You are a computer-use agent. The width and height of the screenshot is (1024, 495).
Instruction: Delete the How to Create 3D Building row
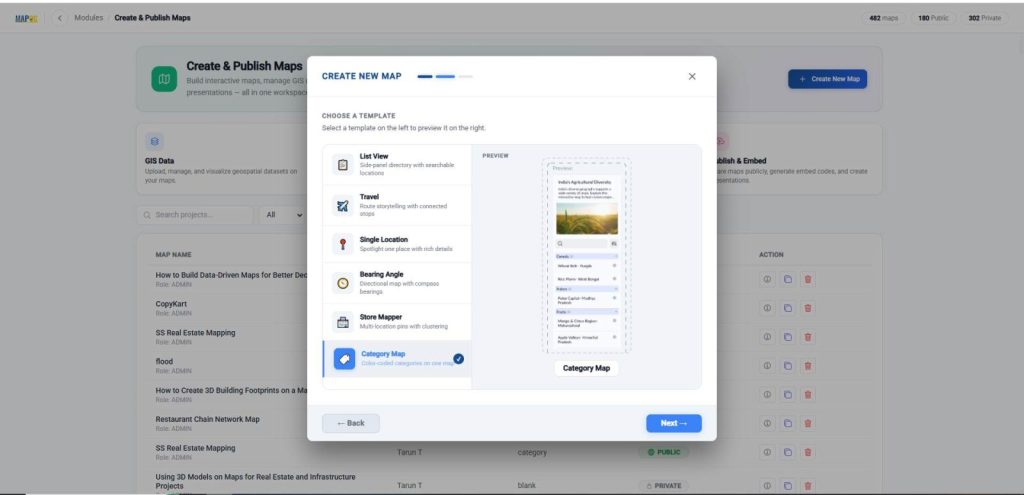click(808, 394)
